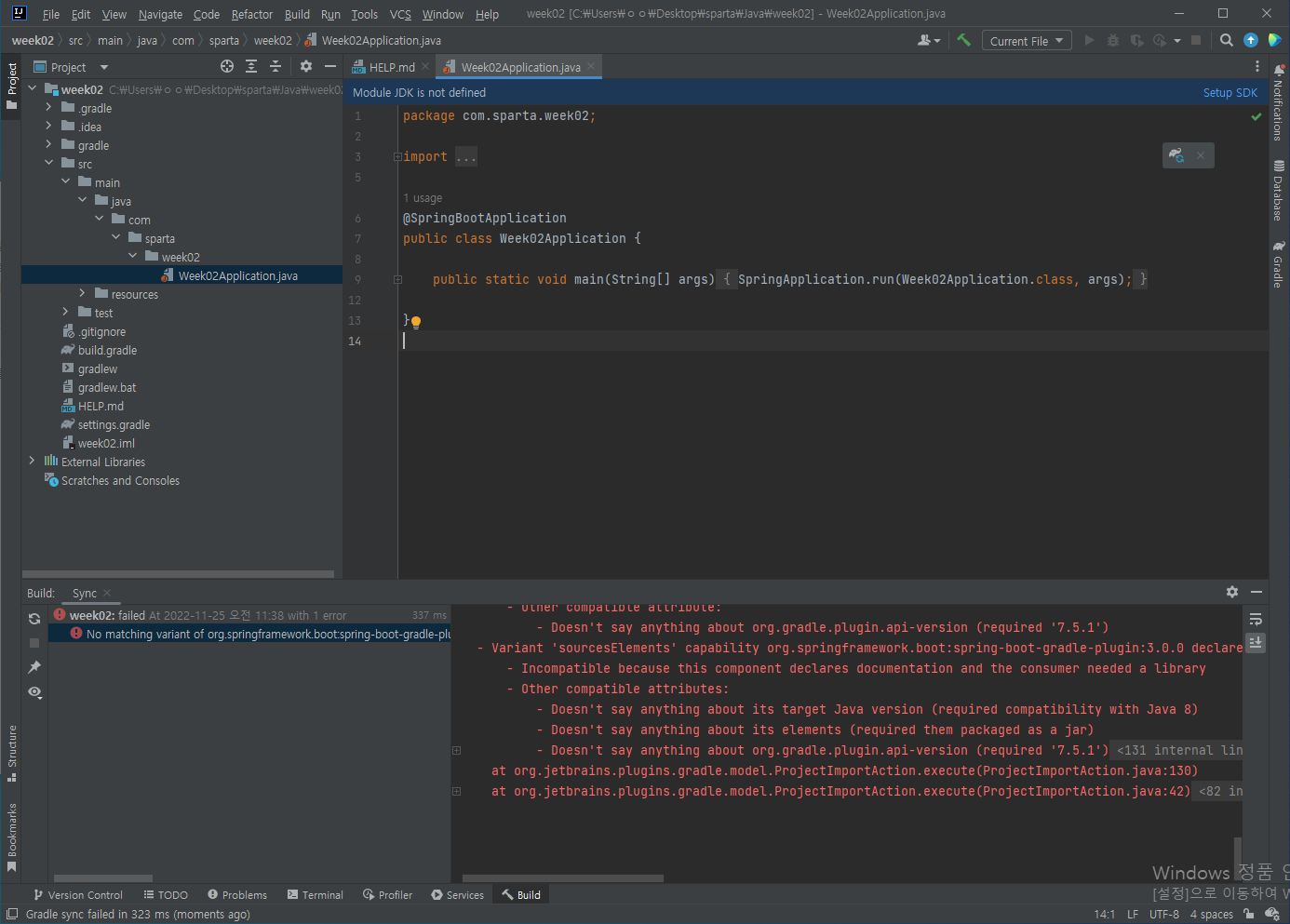This screenshot has width=1290, height=924.
Task: Click the '4 spaces' indent widget
Action: pos(1212,914)
